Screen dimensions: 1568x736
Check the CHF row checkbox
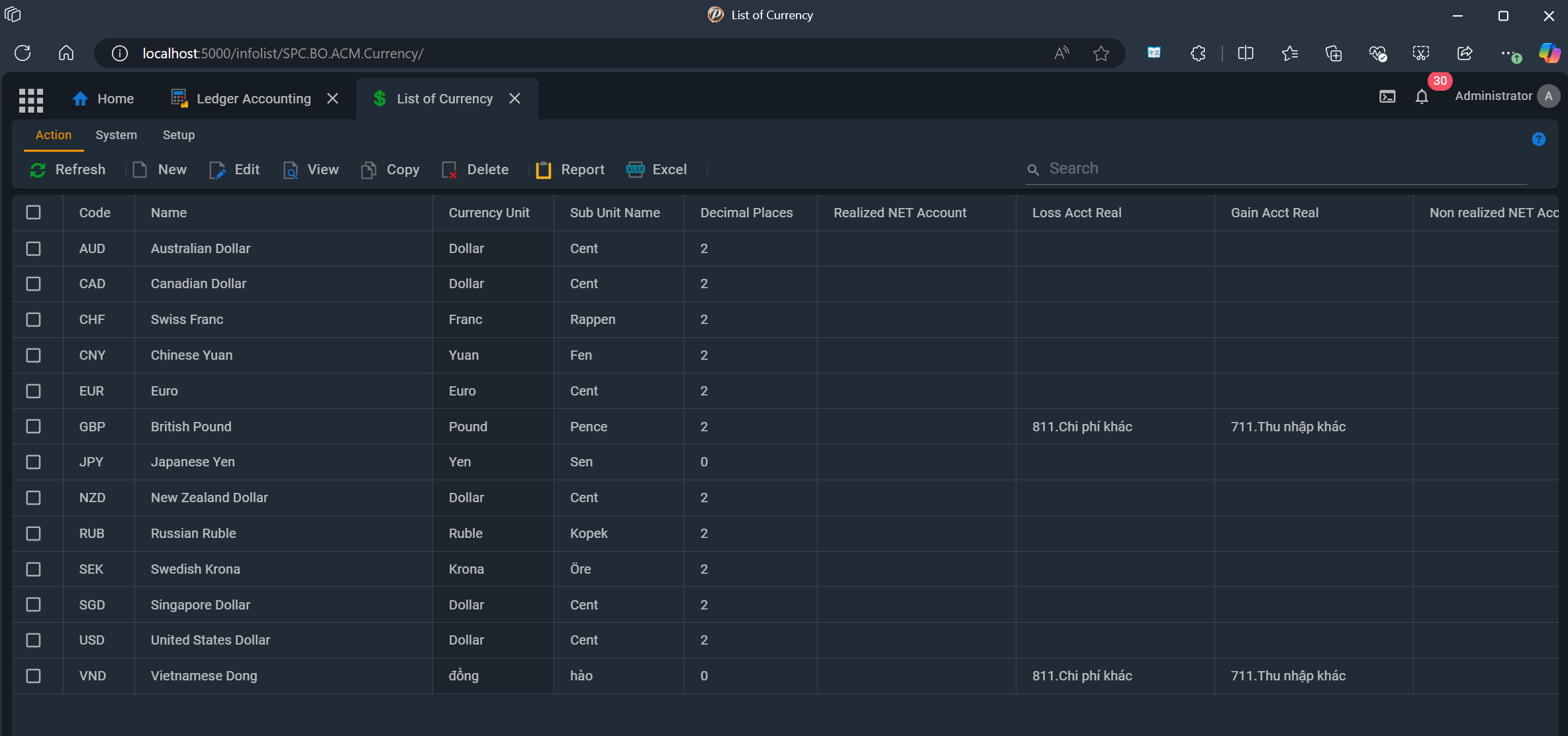33,319
